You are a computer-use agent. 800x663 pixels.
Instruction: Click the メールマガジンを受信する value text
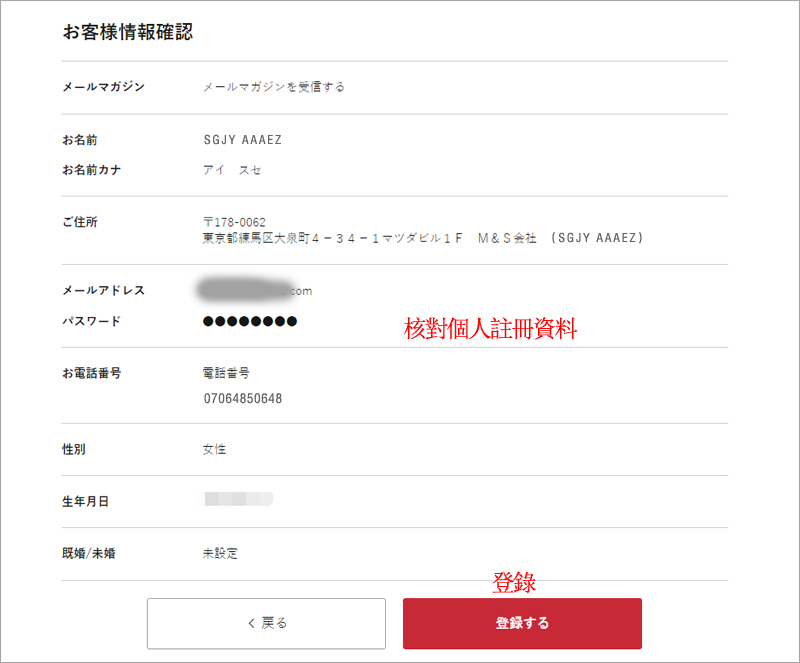[274, 87]
